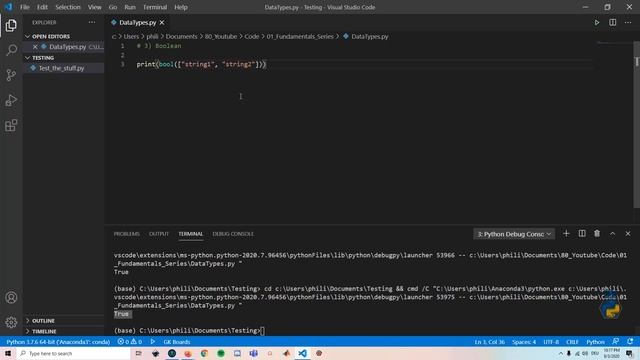Open editor More Actions ellipsis
The image size is (640, 360).
(628, 22)
